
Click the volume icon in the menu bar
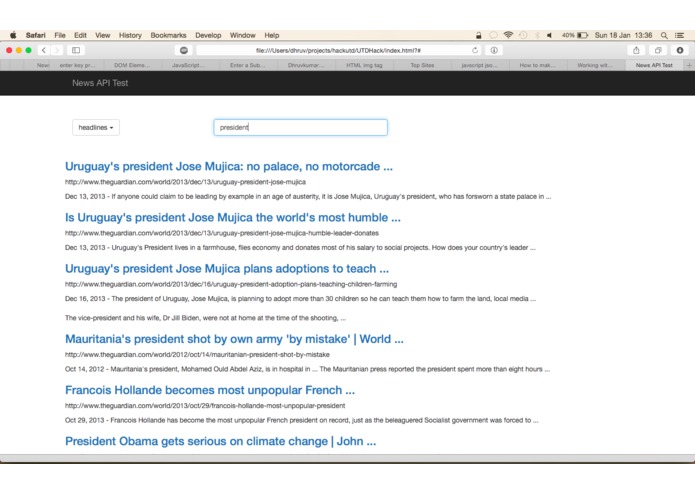tap(549, 35)
